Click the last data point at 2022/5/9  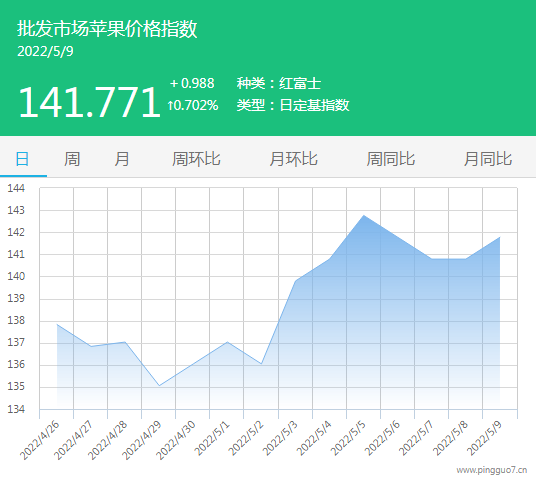(x=500, y=237)
